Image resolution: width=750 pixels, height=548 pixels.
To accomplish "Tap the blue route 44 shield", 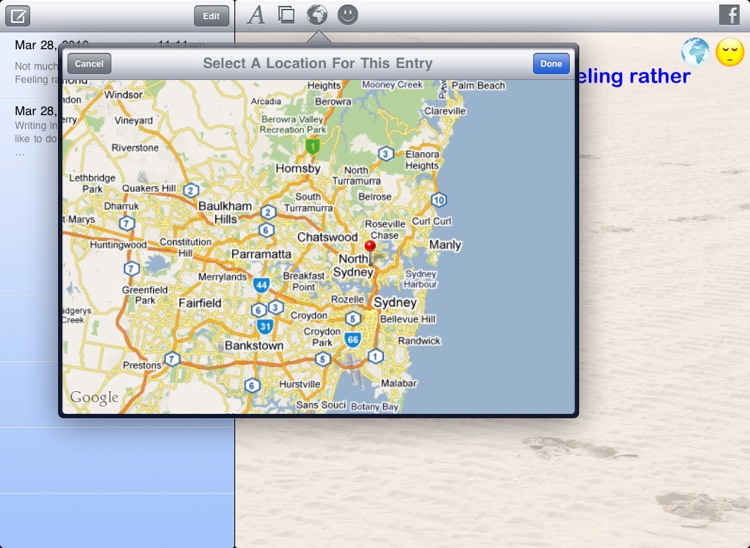I will pyautogui.click(x=261, y=285).
